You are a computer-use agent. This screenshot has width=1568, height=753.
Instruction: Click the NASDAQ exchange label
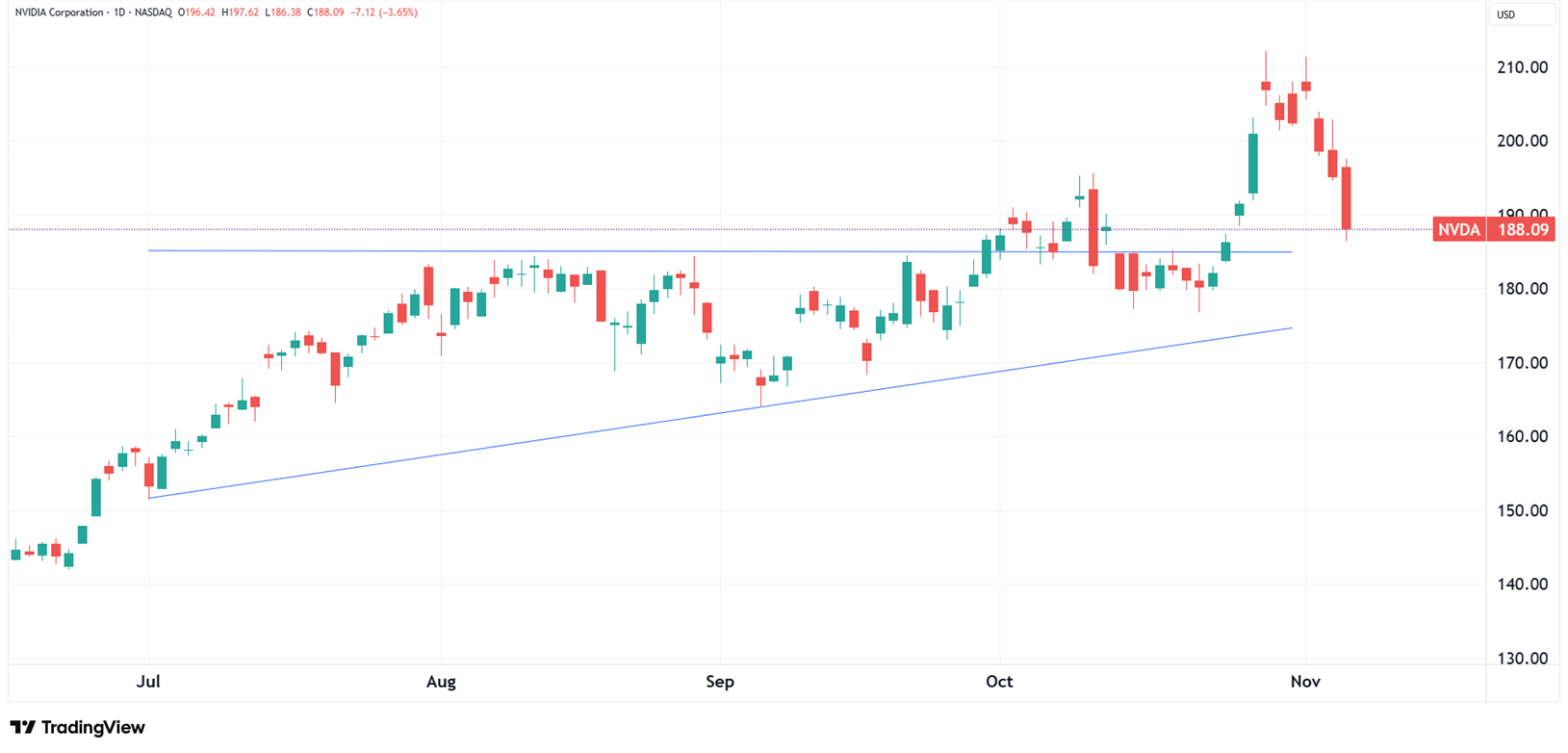pyautogui.click(x=154, y=13)
